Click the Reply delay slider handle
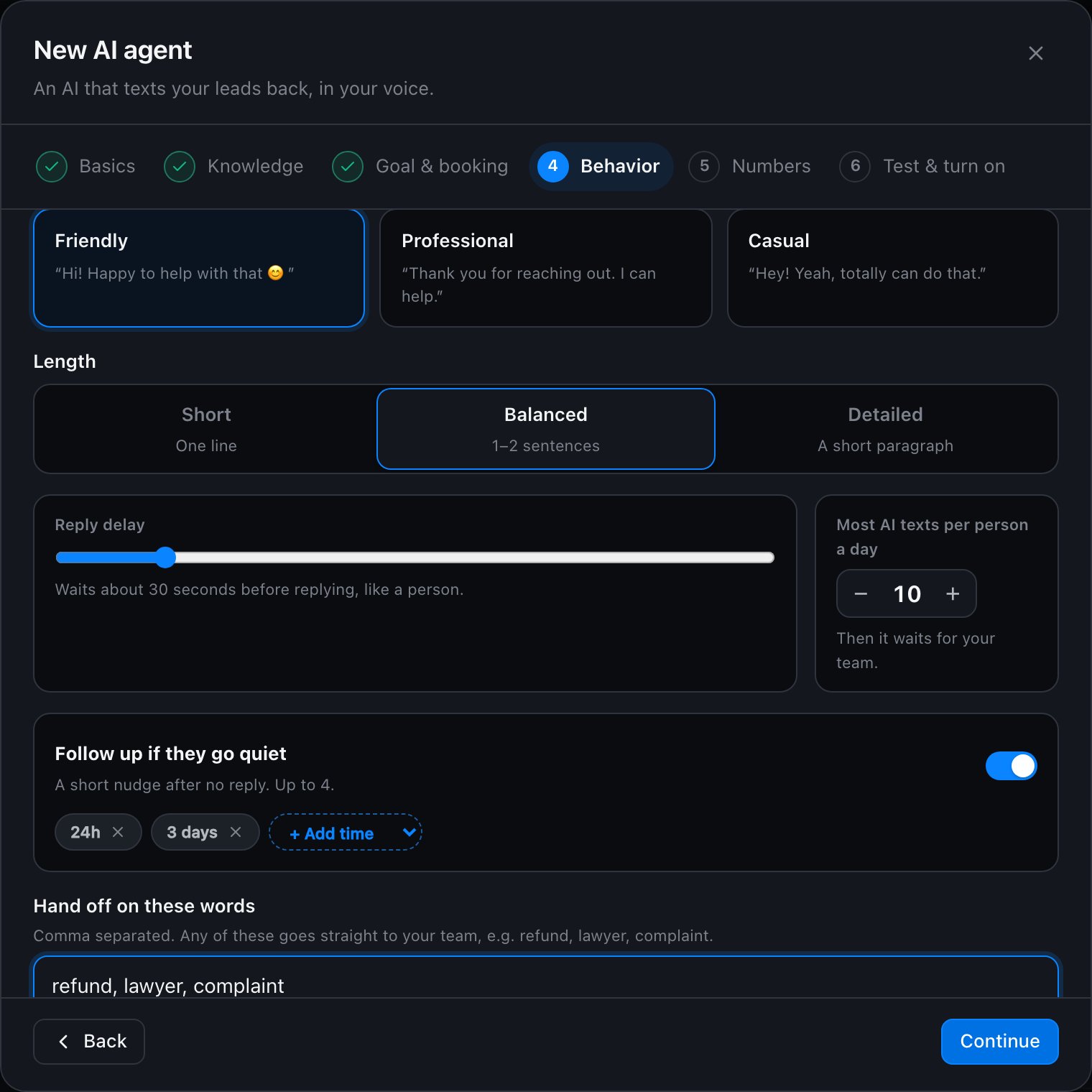 click(165, 557)
